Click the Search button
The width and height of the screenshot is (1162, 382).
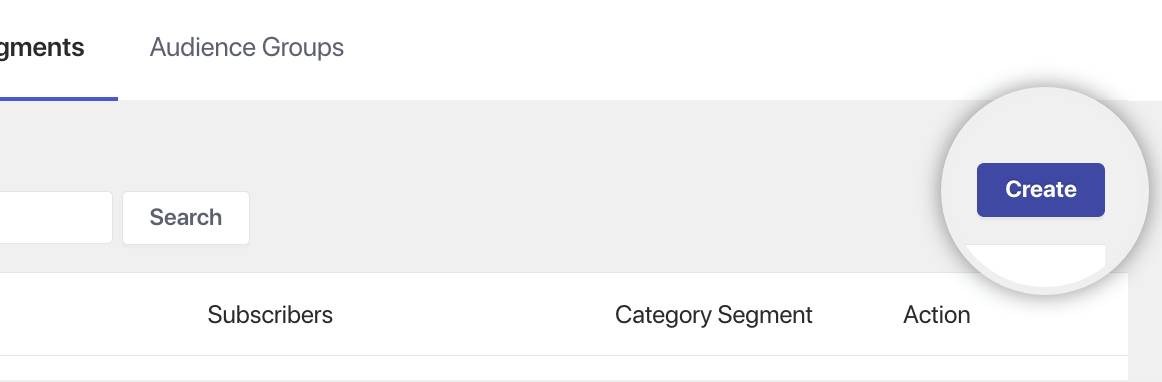(186, 217)
